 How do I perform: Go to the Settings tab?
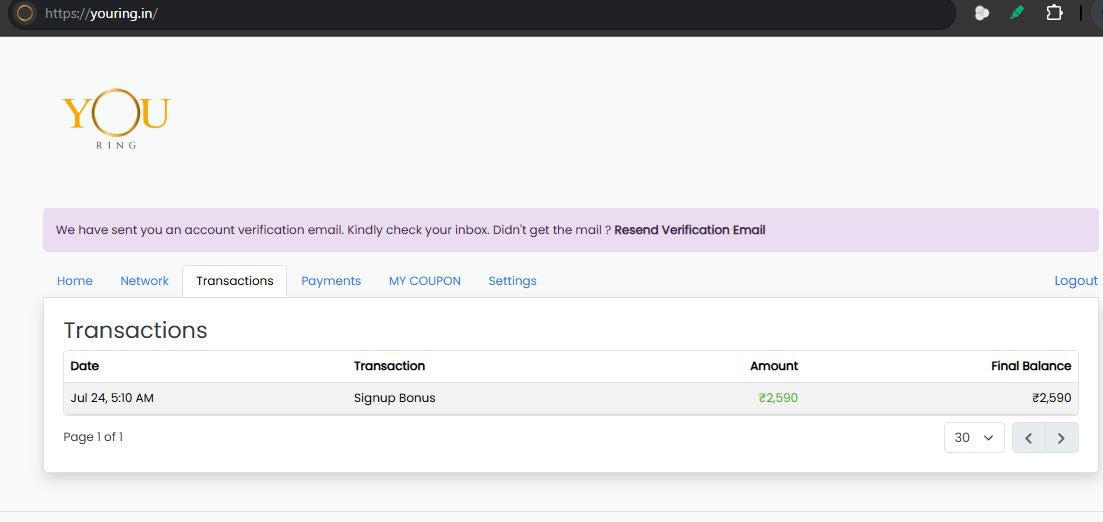(512, 281)
